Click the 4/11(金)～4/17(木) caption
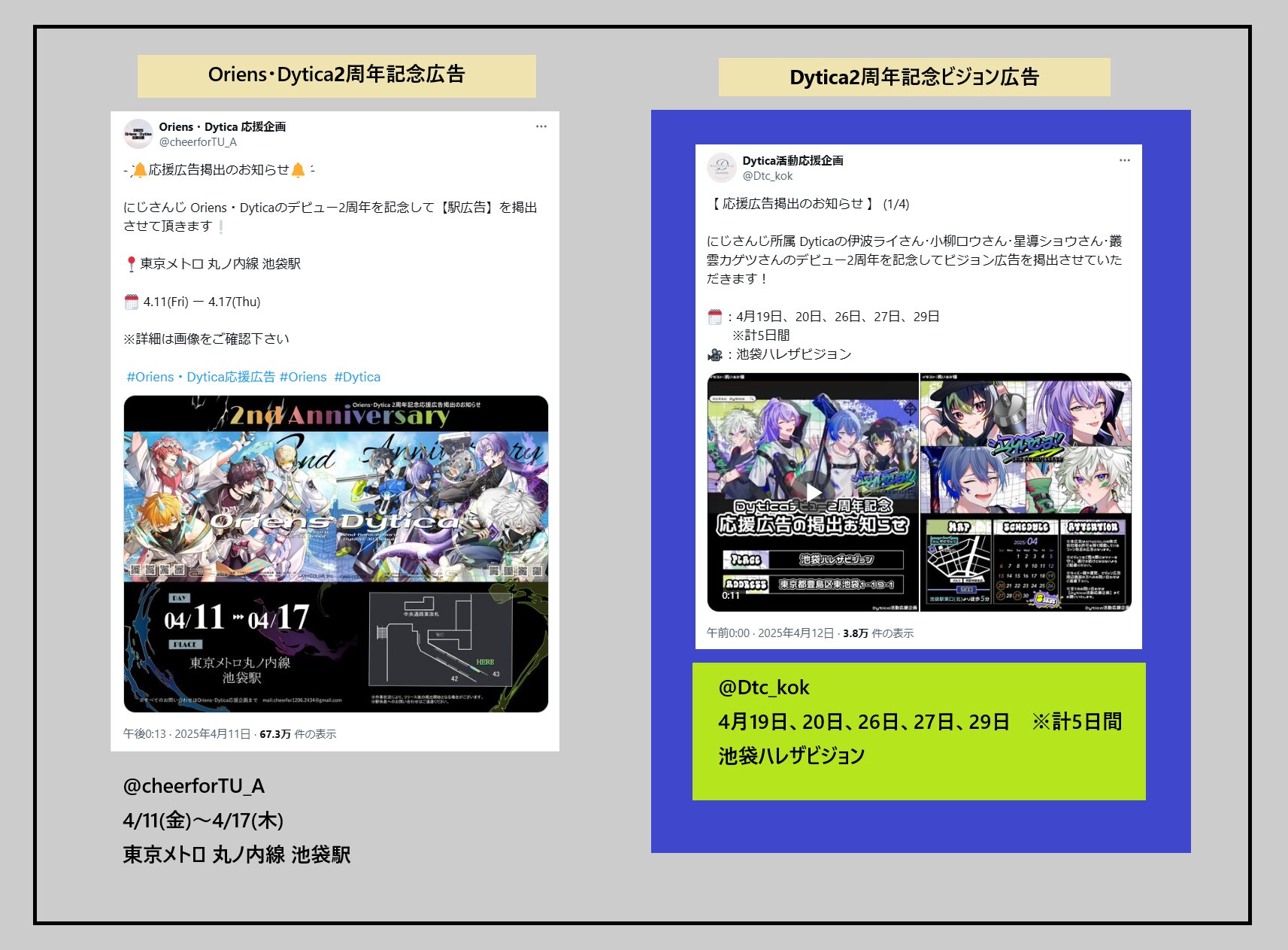The width and height of the screenshot is (1288, 950). 203,820
